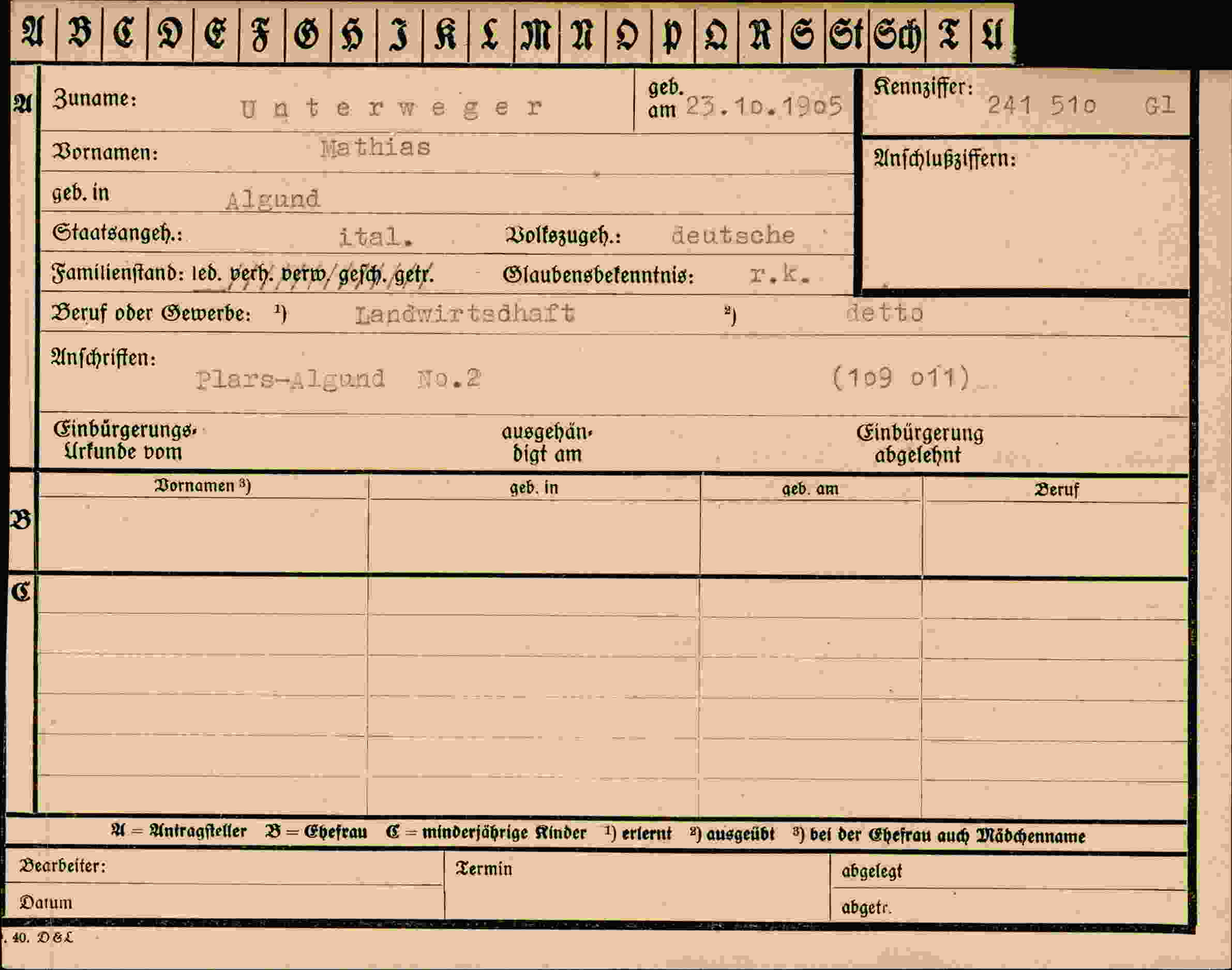Viewport: 1232px width, 970px height.
Task: Click the Bearbeiter field
Action: tap(225, 866)
